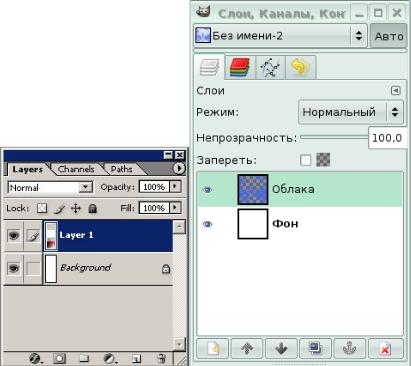Click the Непрозрачность opacity slider
411x366 pixels.
334,137
